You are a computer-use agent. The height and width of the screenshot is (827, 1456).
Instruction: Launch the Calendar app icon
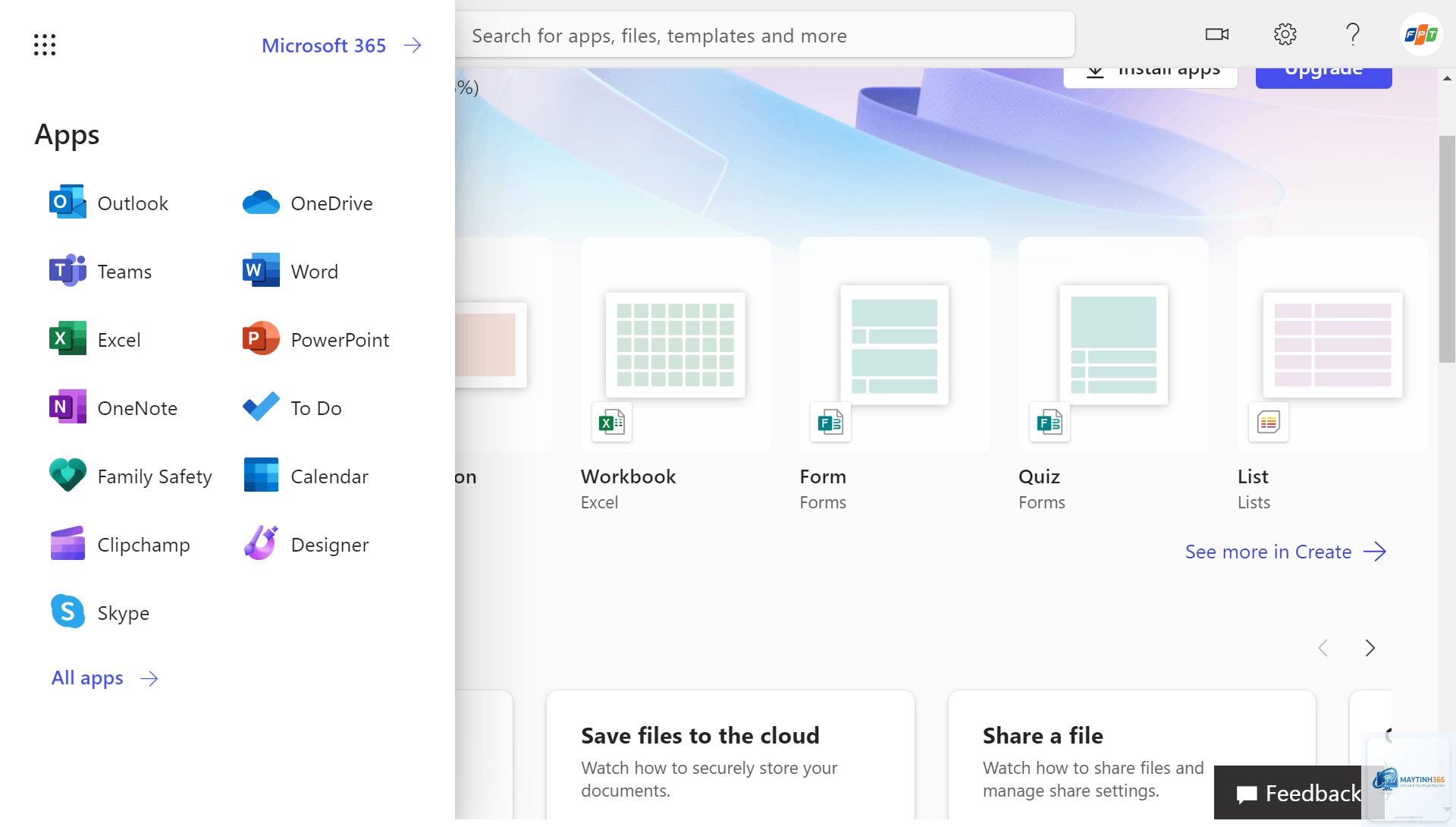pyautogui.click(x=261, y=476)
